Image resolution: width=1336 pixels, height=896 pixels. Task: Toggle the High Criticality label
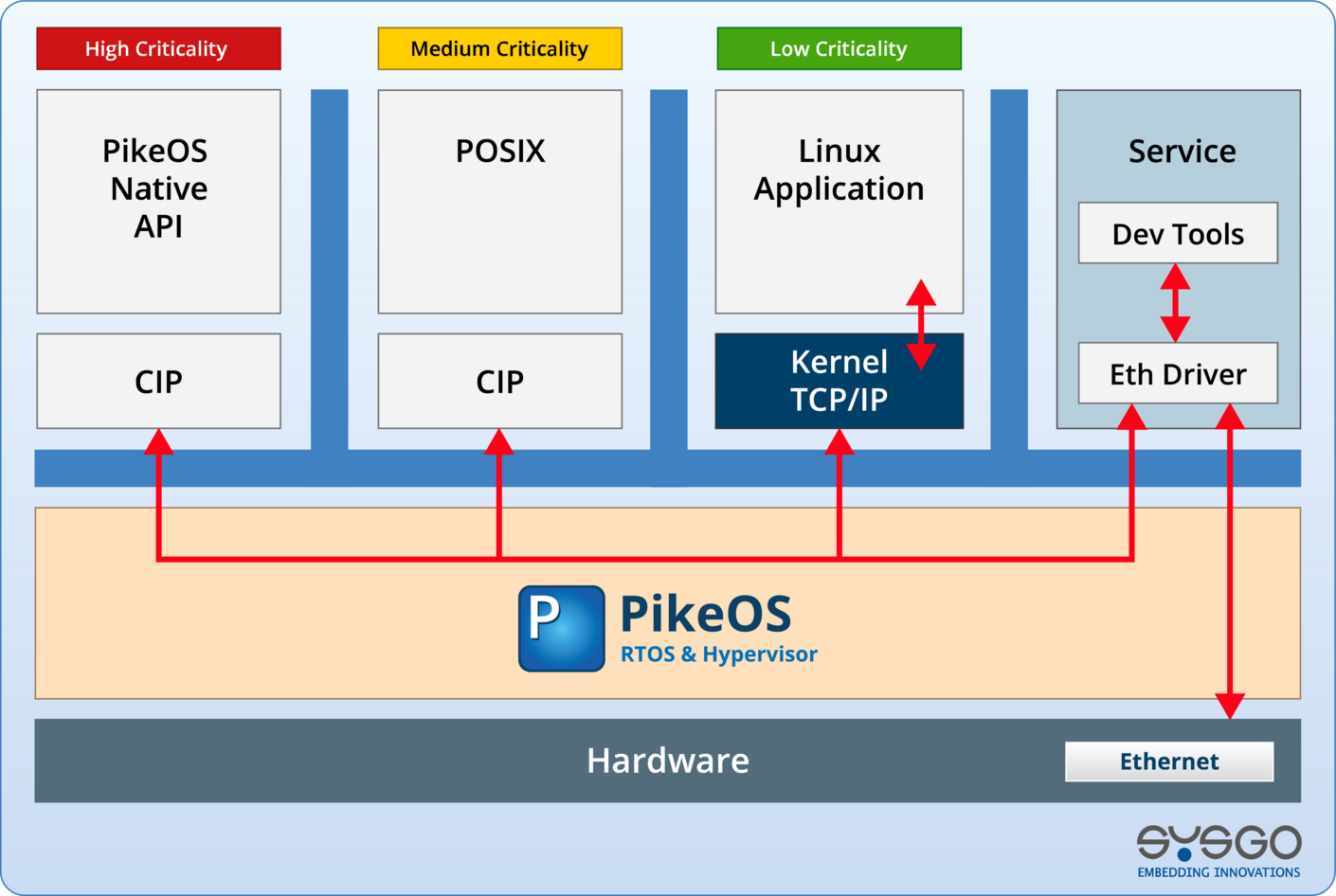pos(158,48)
